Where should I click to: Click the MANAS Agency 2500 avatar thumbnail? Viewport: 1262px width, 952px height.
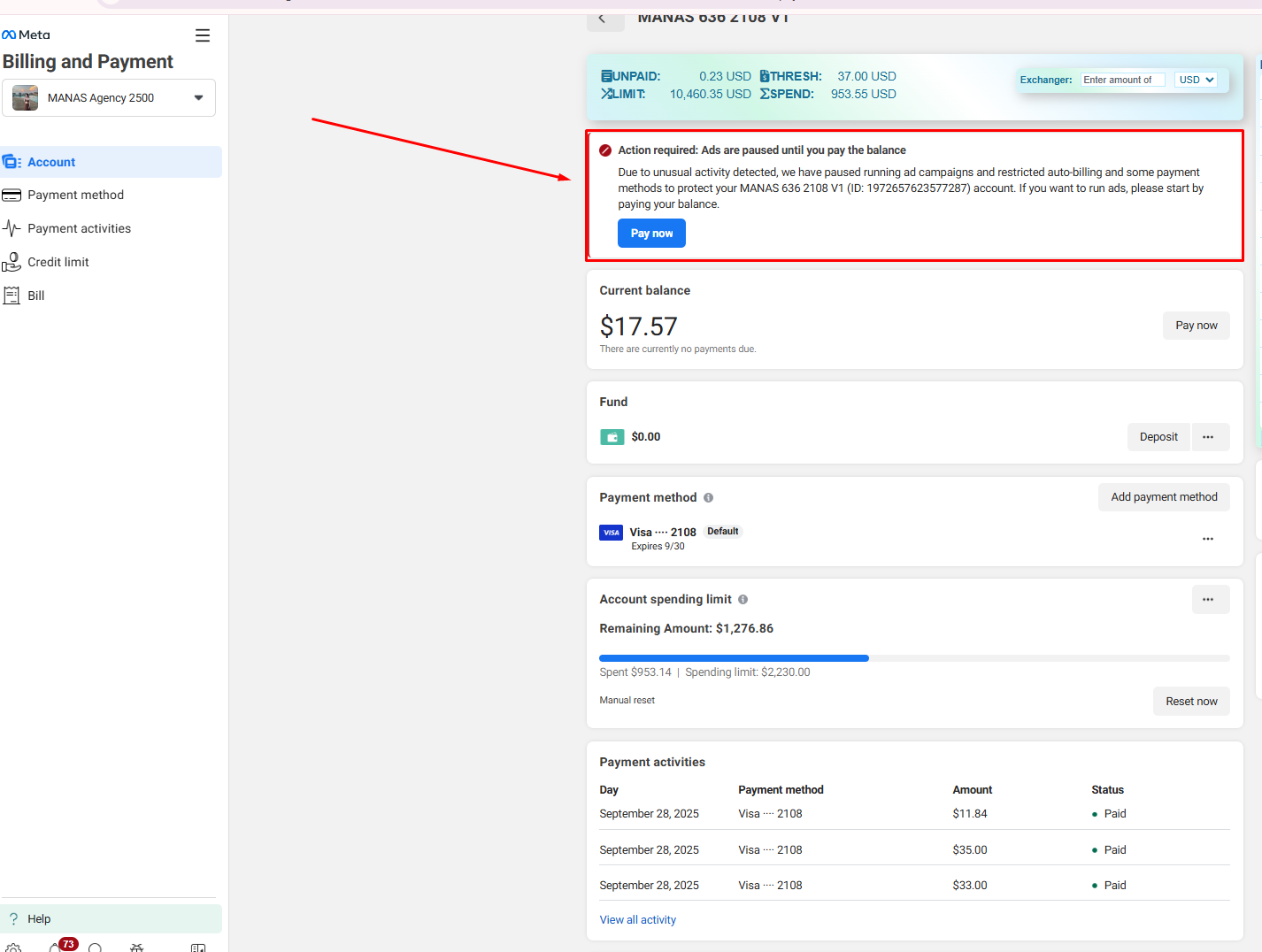click(x=25, y=97)
